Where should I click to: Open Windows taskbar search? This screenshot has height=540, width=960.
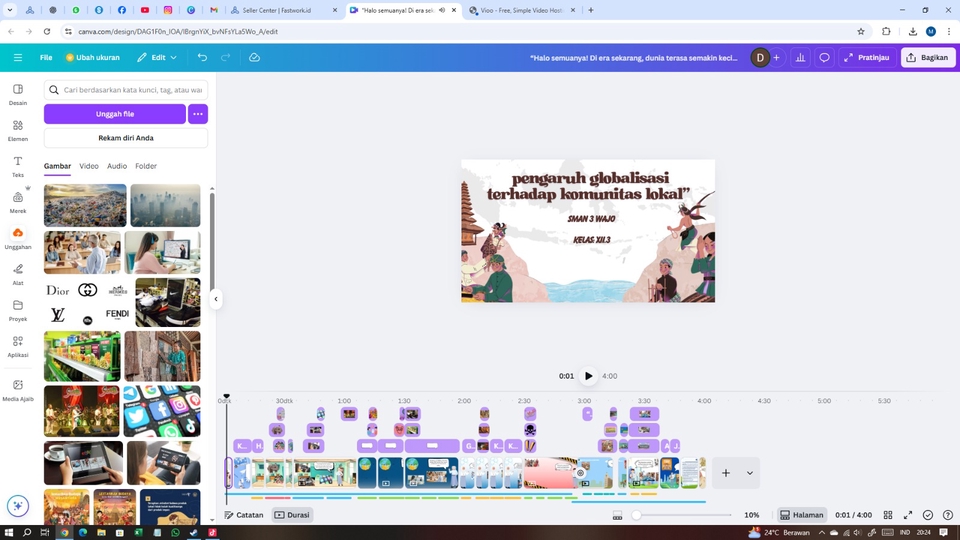[27, 533]
